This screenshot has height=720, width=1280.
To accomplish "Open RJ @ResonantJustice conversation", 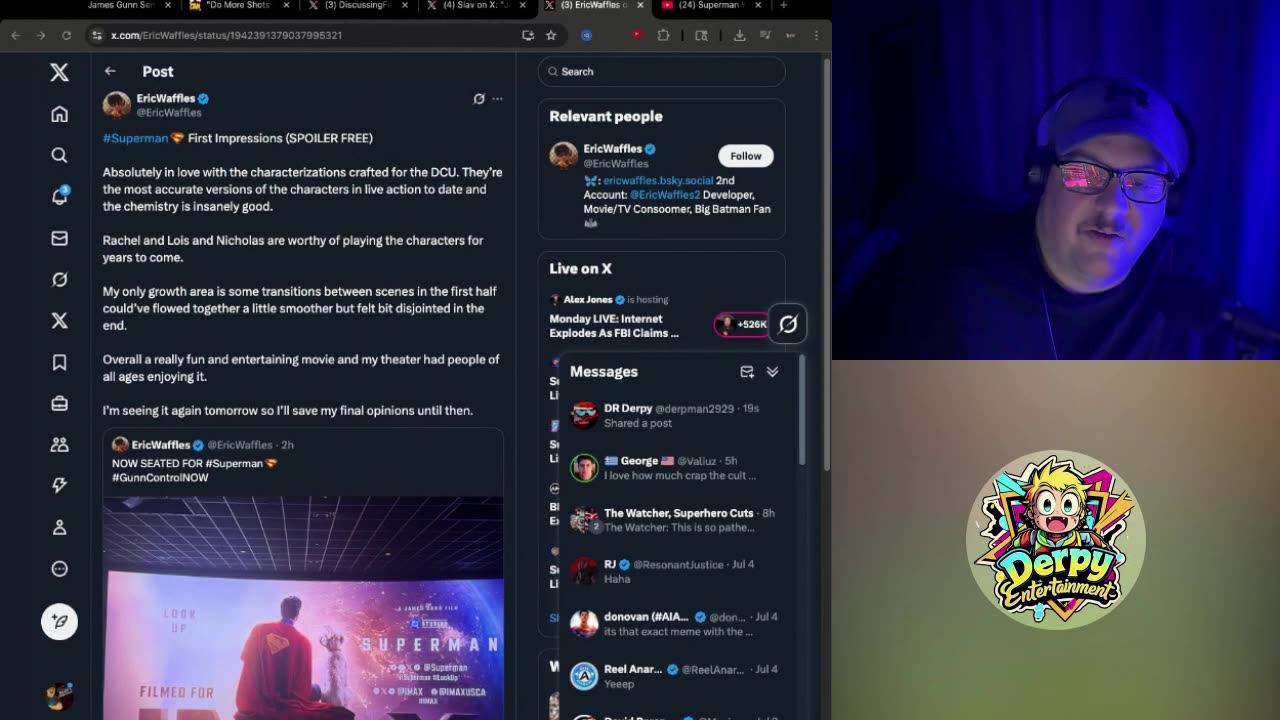I will tap(680, 572).
